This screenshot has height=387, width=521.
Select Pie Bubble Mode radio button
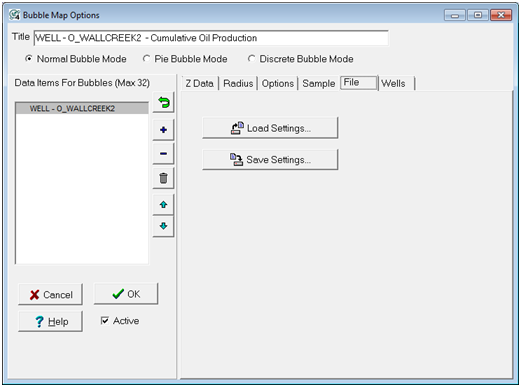point(146,59)
